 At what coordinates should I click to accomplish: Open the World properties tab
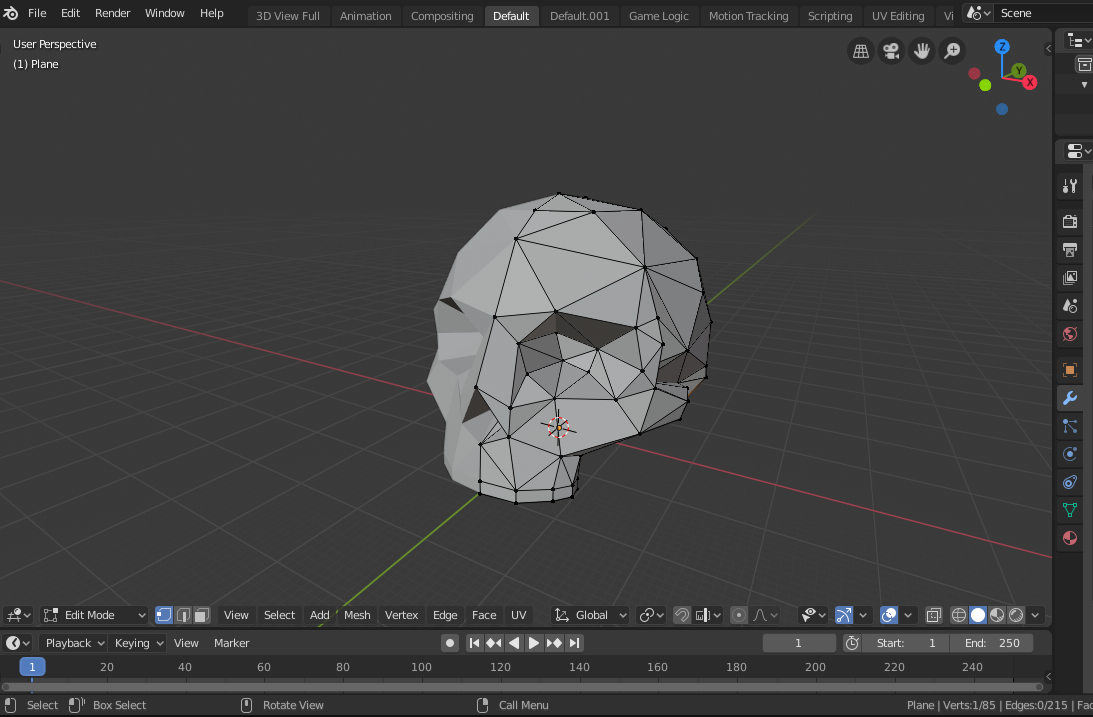(x=1069, y=334)
